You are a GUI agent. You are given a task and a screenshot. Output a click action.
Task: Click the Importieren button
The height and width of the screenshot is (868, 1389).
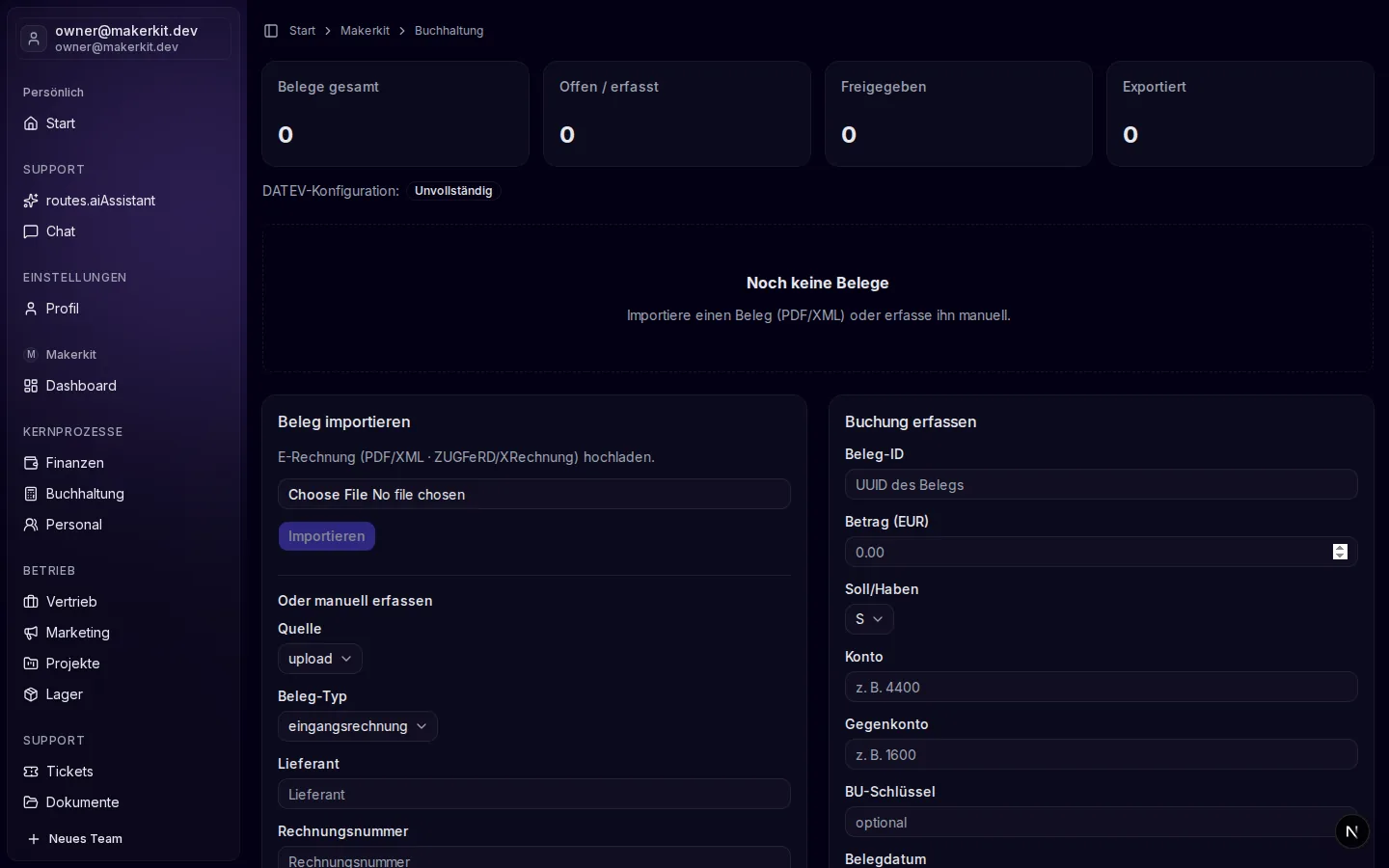click(327, 536)
